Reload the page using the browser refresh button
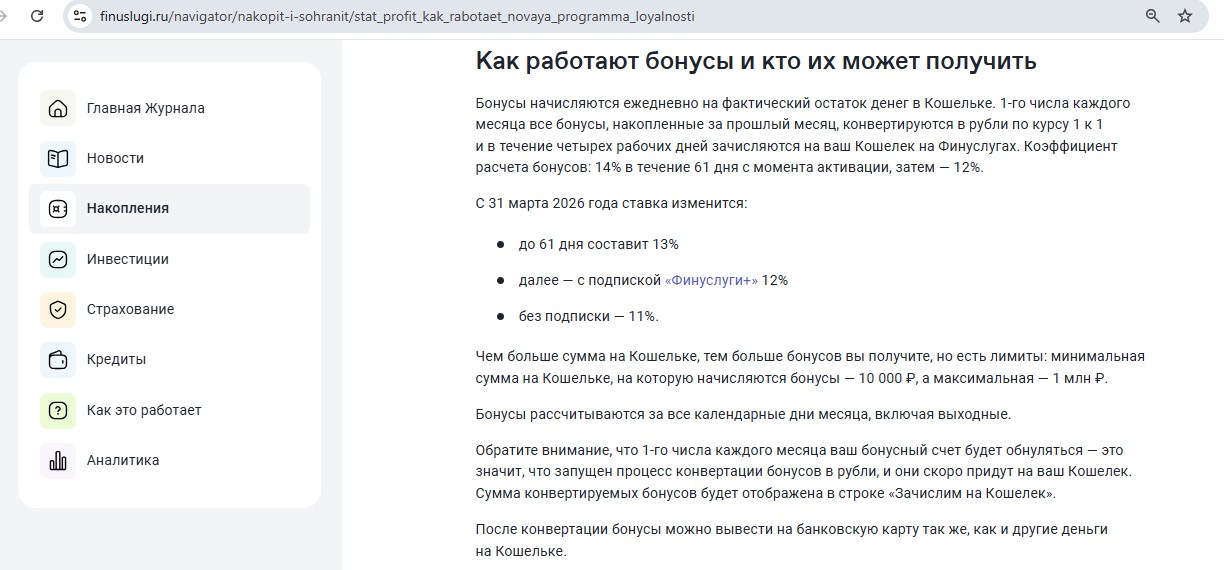Viewport: 1224px width, 570px height. 37,16
